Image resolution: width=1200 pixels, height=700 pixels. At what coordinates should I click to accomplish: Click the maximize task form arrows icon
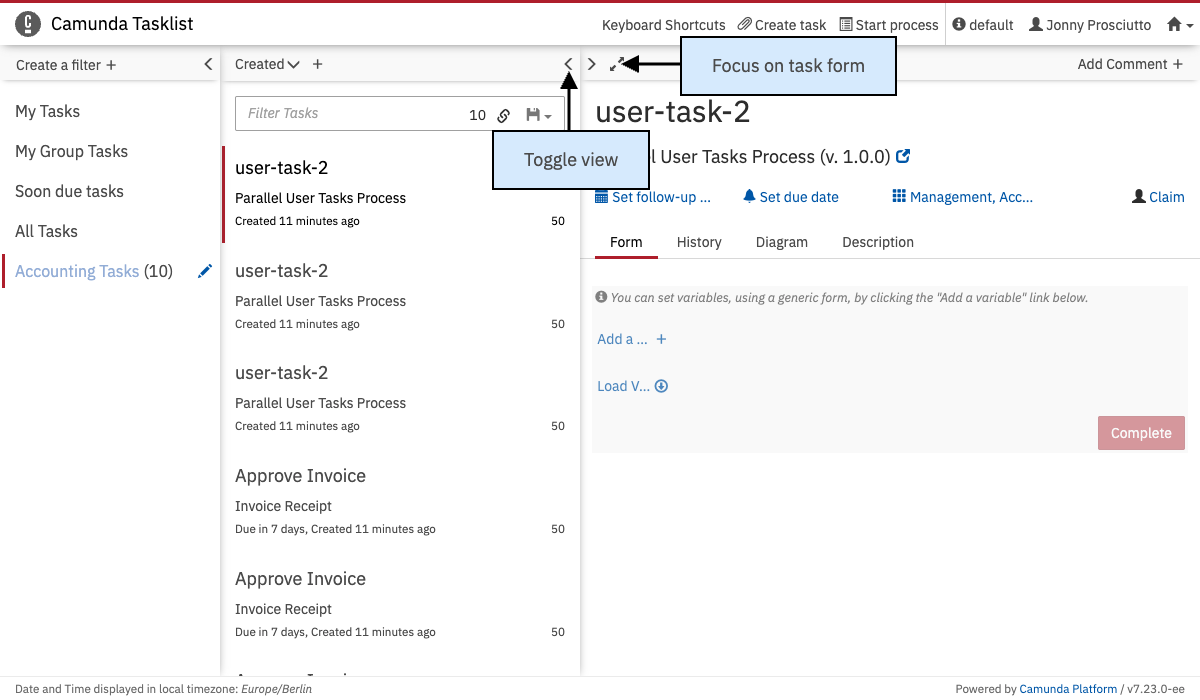(x=617, y=64)
